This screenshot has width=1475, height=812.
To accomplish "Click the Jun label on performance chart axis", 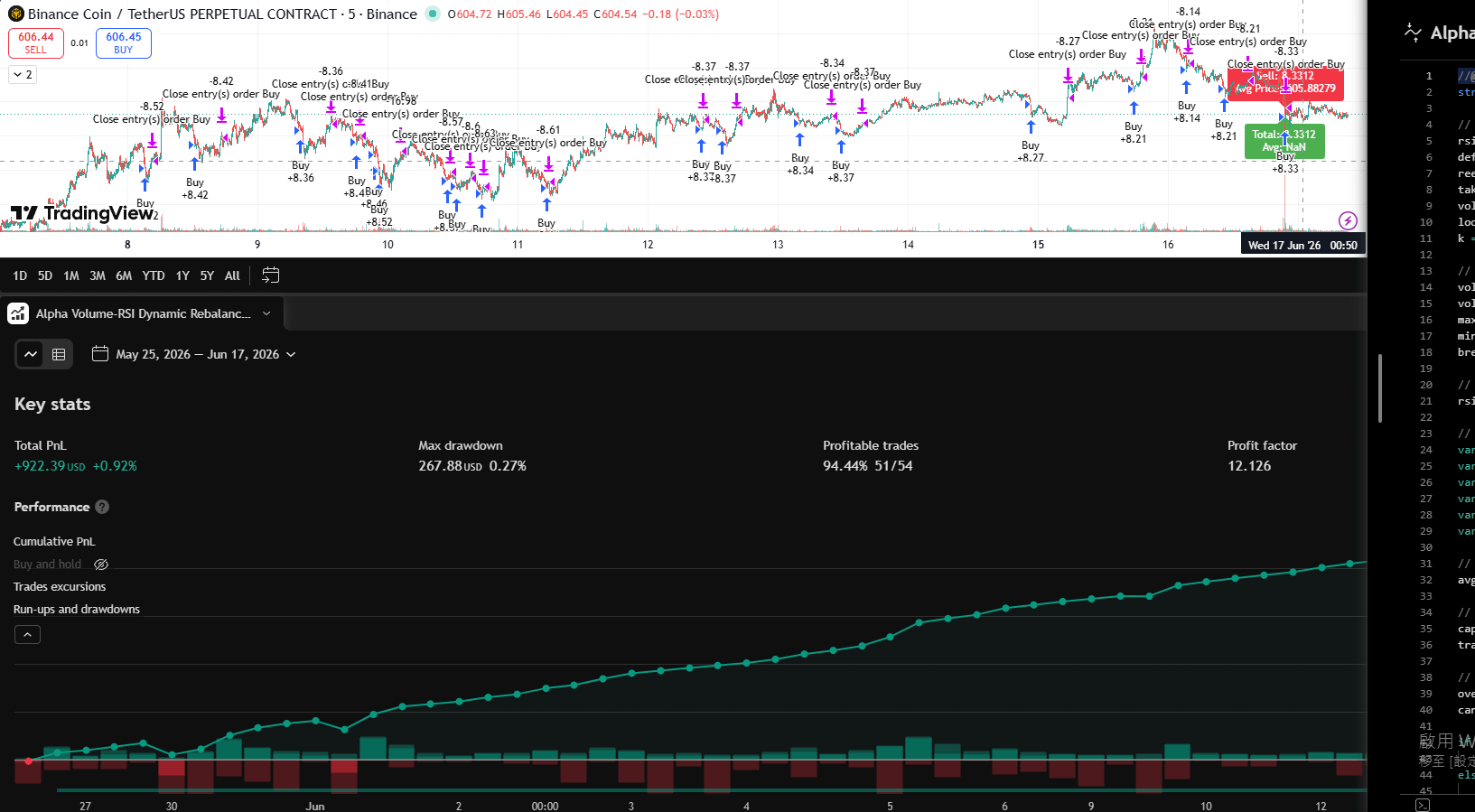I will tap(315, 806).
